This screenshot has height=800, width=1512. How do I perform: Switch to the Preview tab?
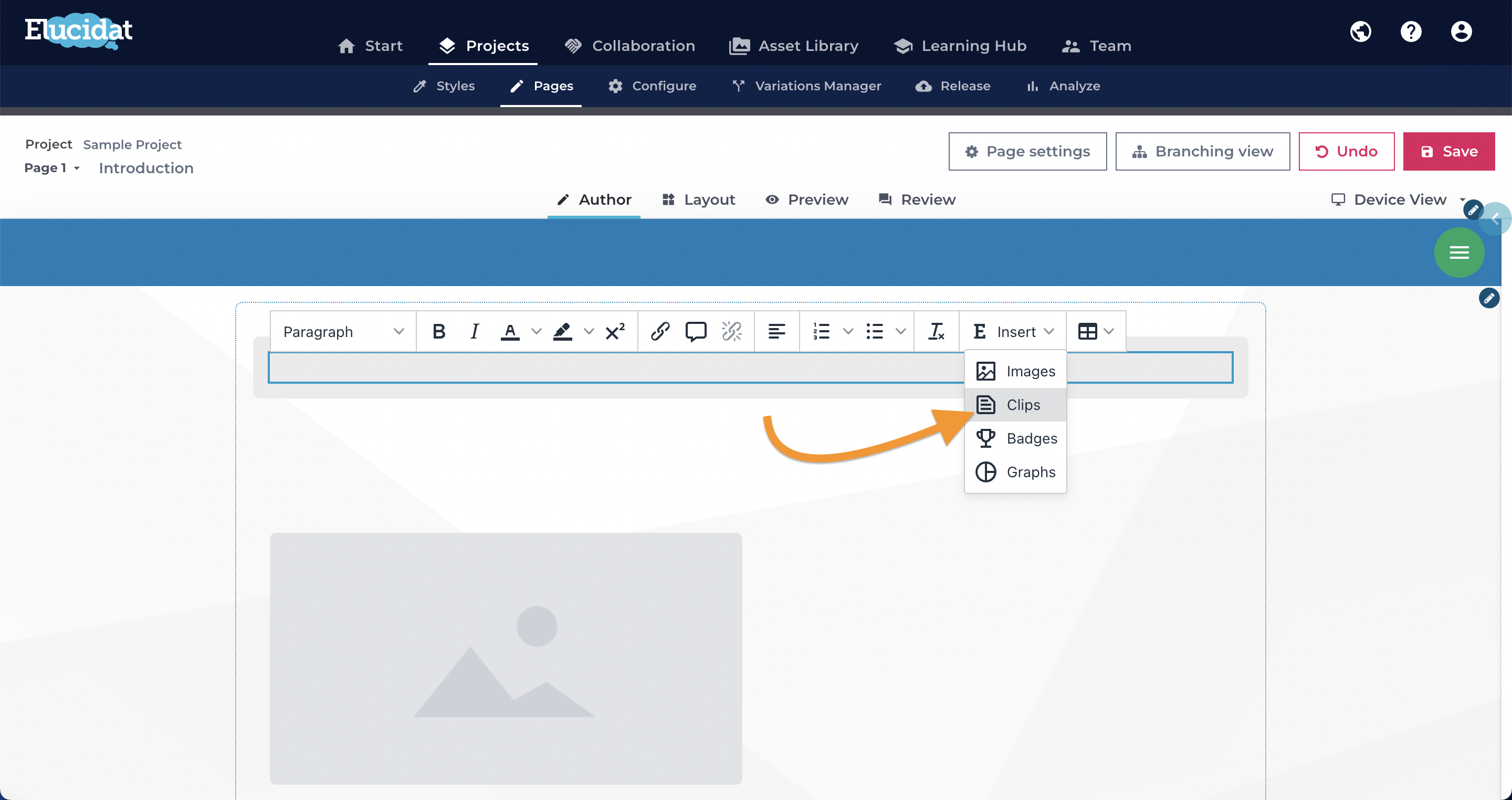click(807, 199)
